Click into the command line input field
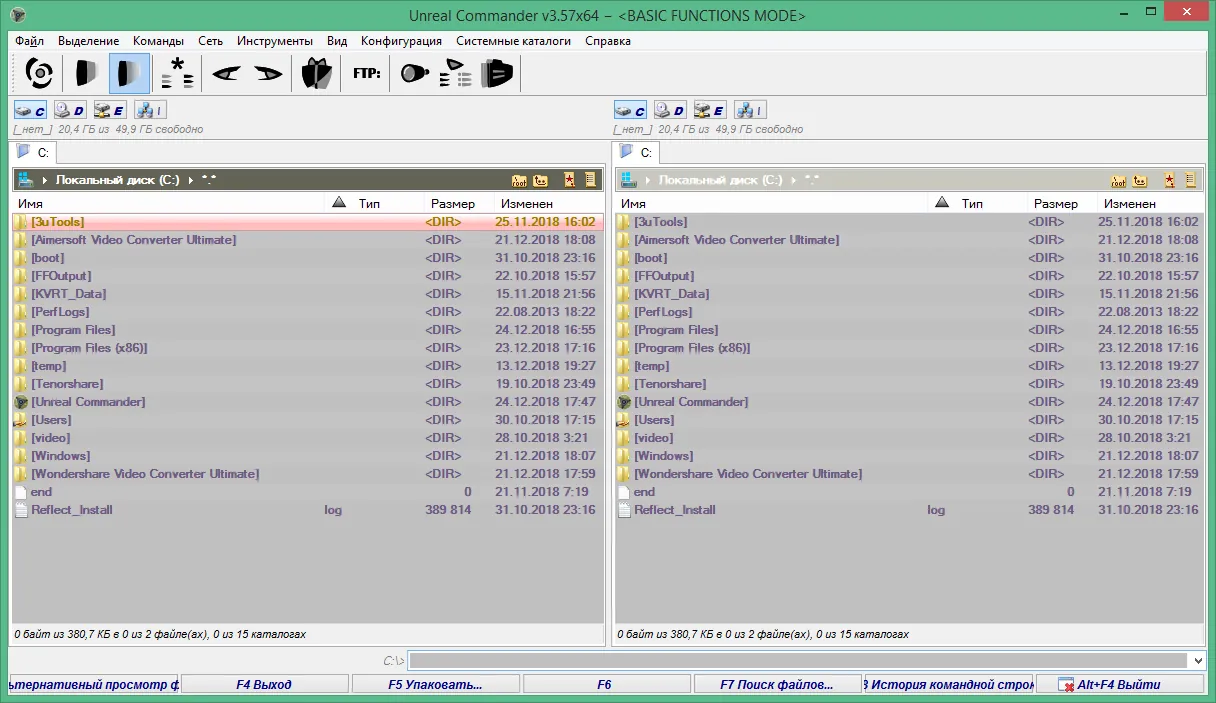The image size is (1216, 703). click(x=799, y=660)
